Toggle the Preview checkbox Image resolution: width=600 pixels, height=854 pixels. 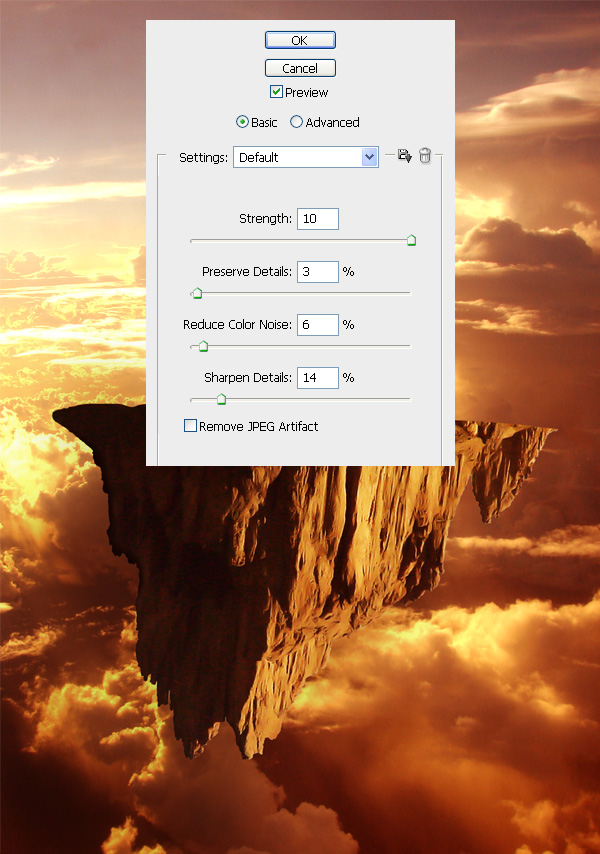(276, 92)
